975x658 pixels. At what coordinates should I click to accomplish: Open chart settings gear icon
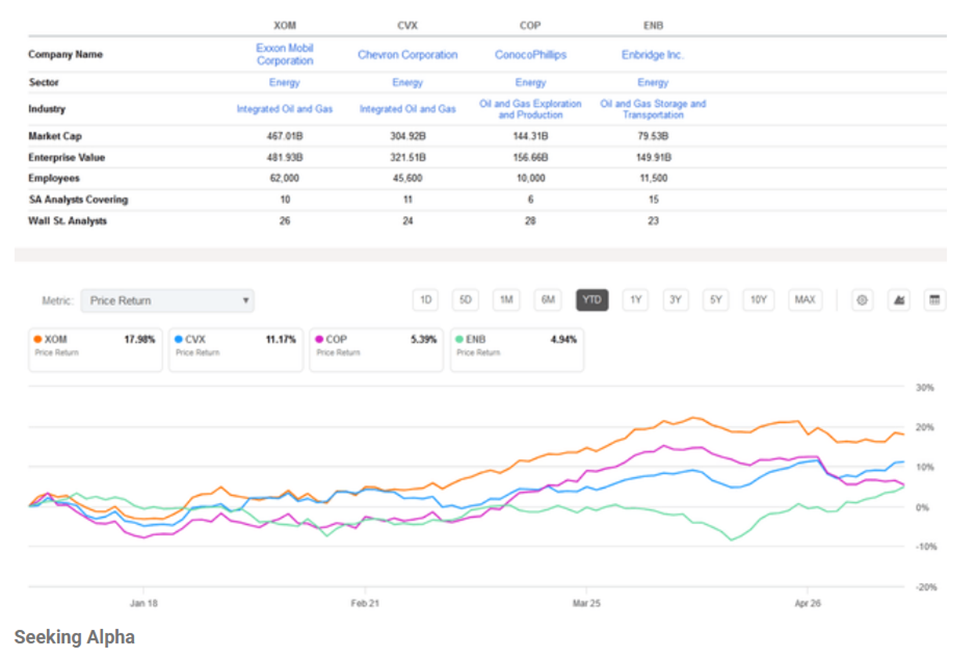[862, 300]
